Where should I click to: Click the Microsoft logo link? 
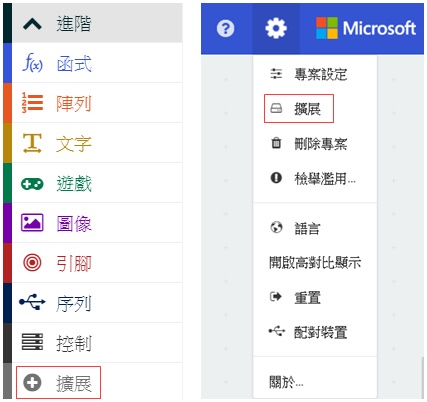coord(366,28)
